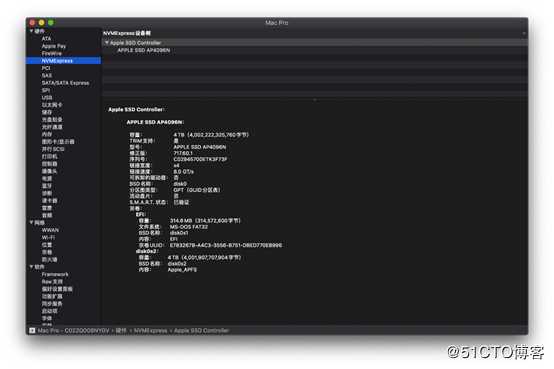This screenshot has height=369, width=554.
Task: Select Framework under the software group
Action: pos(55,274)
